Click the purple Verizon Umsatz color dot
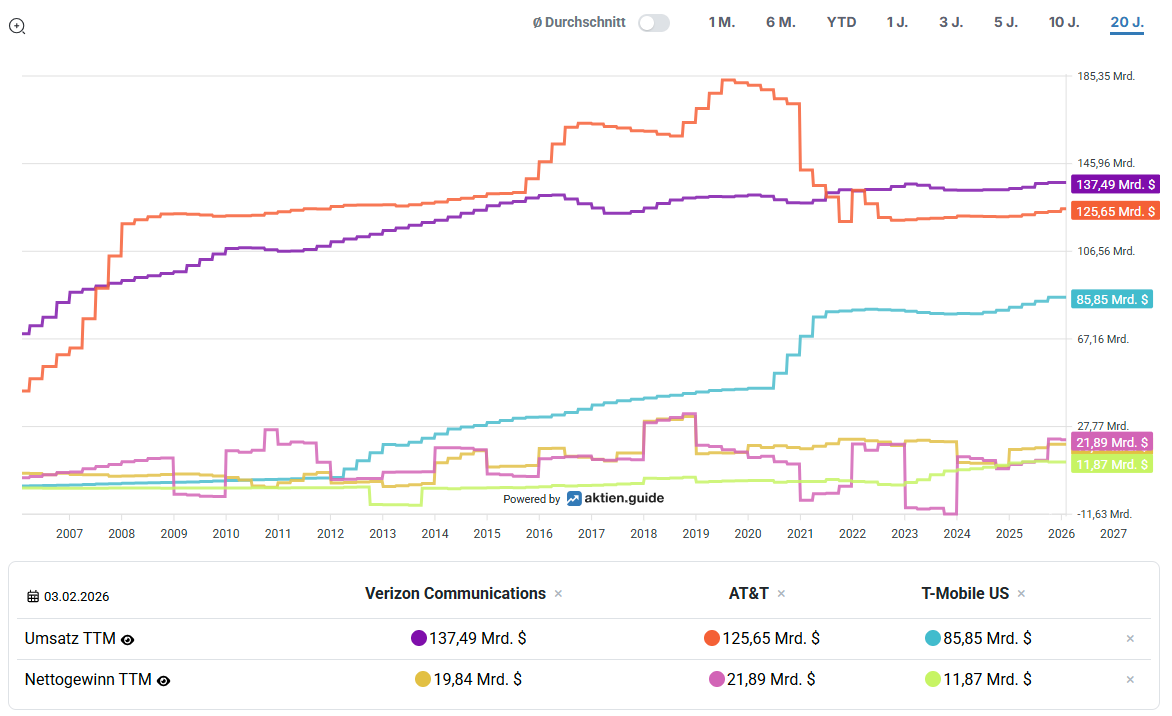This screenshot has height=716, width=1172. [x=419, y=638]
